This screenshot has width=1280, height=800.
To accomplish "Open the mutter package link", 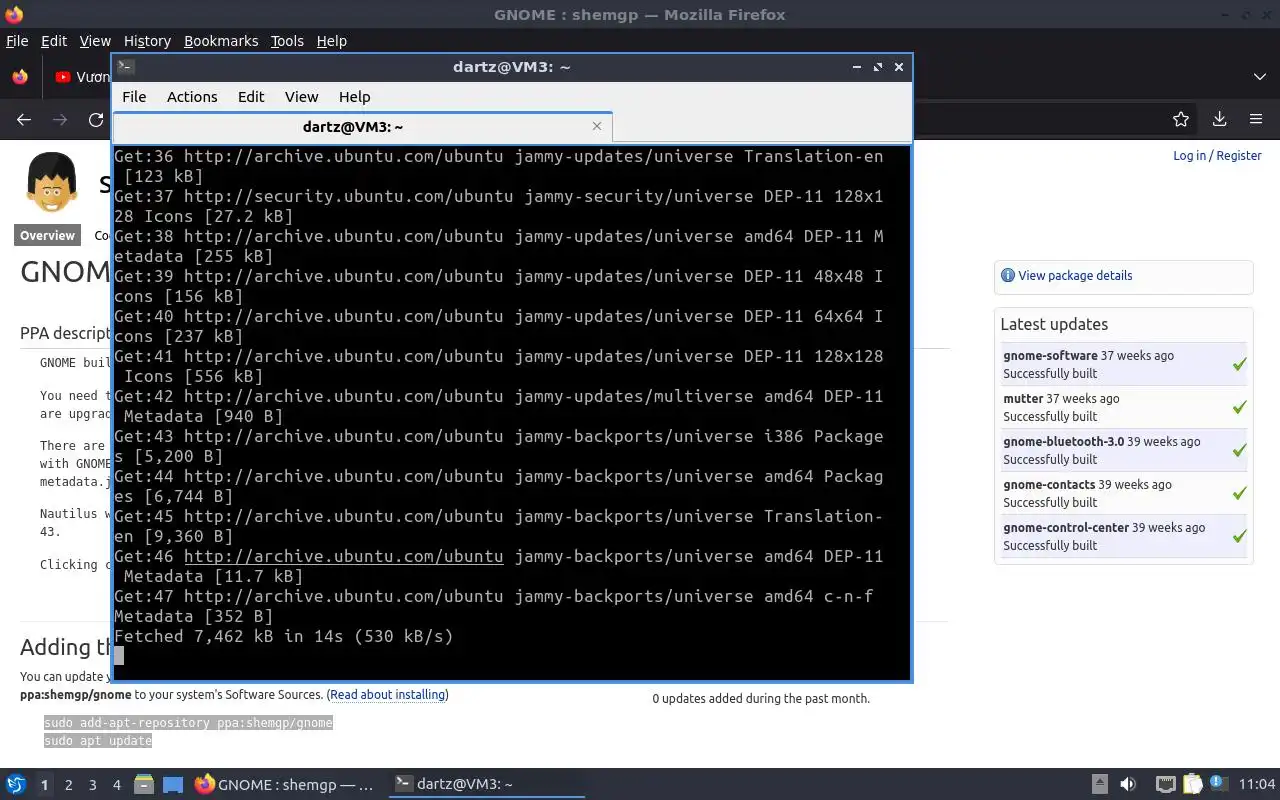I will click(1023, 398).
